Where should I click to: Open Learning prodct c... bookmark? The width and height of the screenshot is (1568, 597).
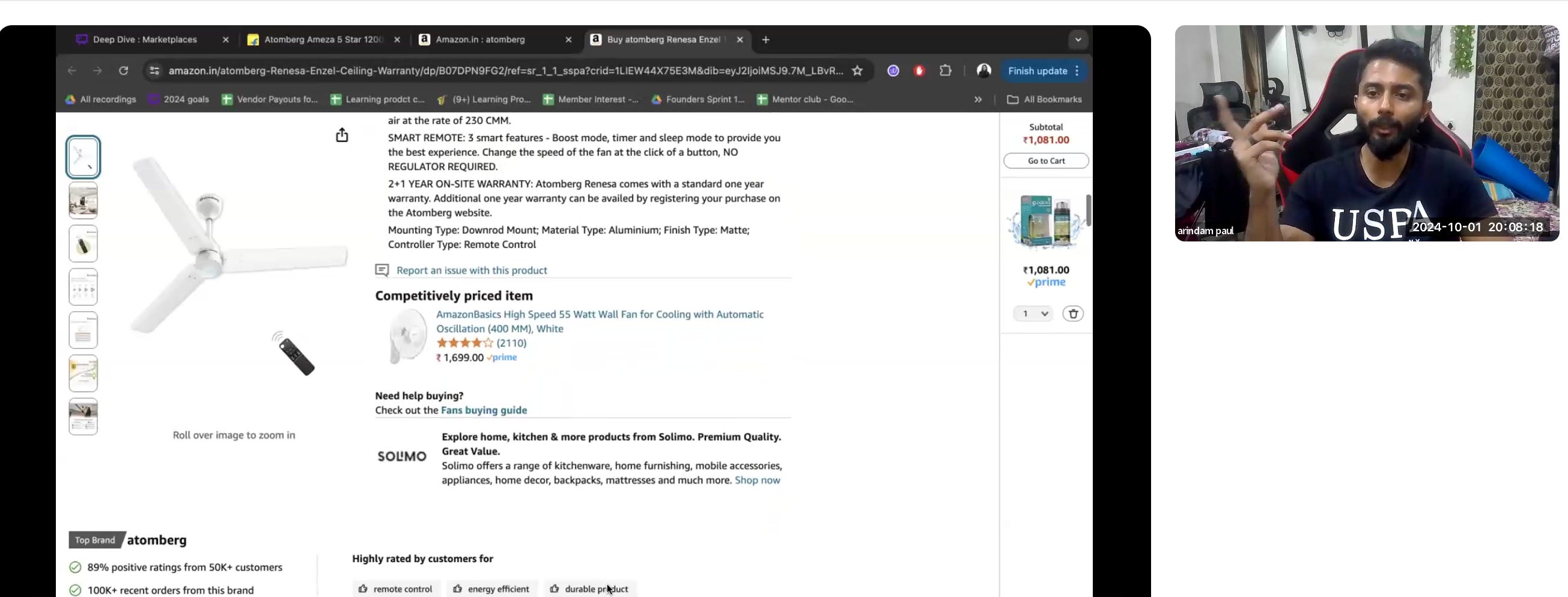tap(377, 99)
